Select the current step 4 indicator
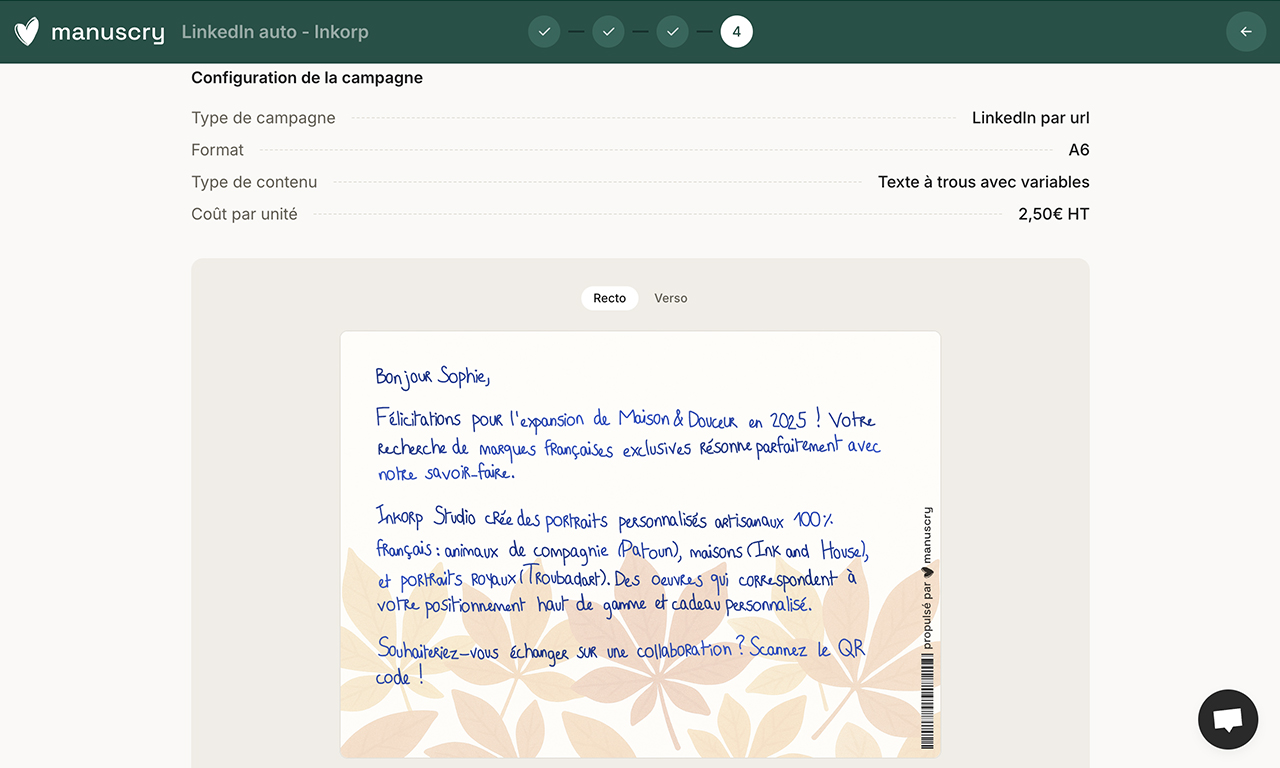 (x=736, y=32)
